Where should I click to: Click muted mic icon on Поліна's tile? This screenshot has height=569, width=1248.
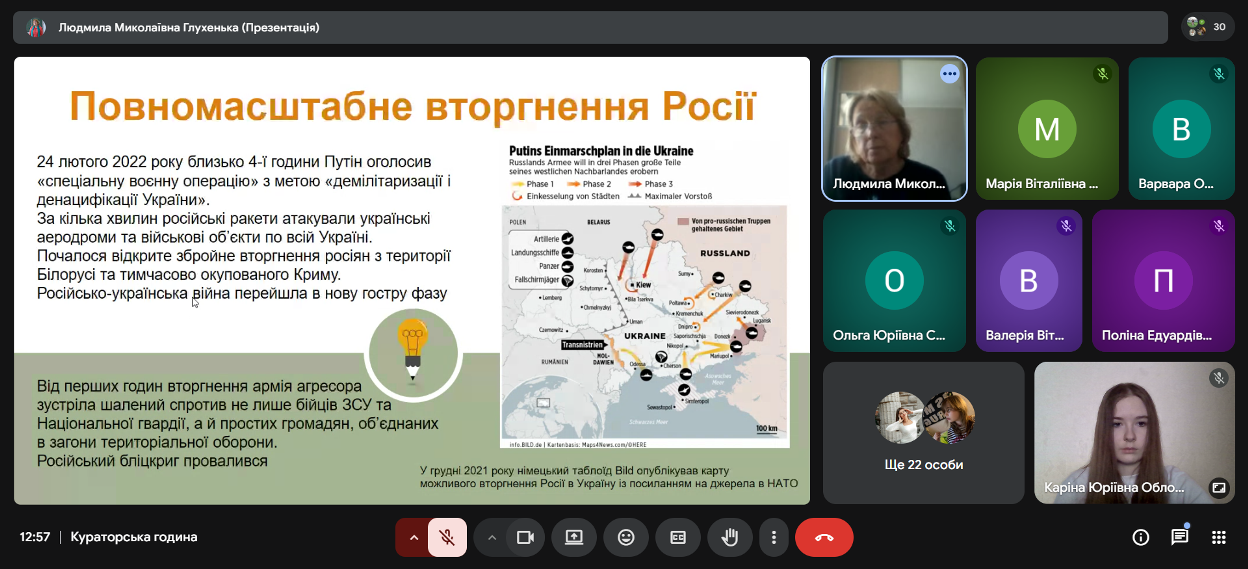click(1219, 226)
